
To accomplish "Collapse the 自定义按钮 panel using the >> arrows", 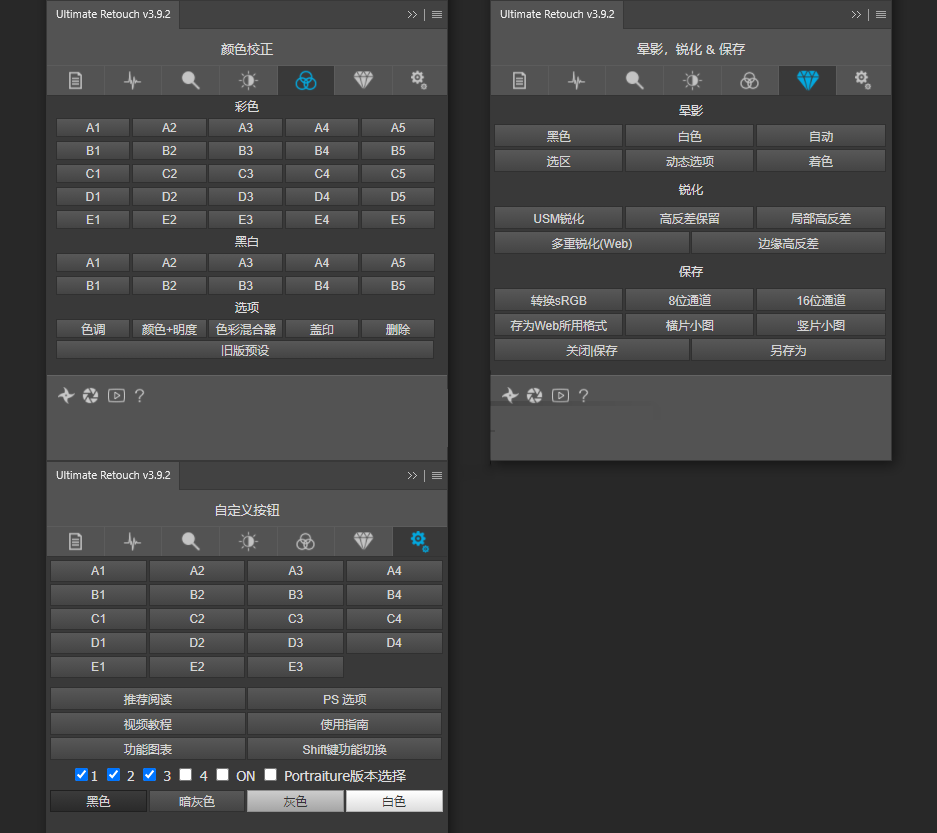I will pos(412,476).
